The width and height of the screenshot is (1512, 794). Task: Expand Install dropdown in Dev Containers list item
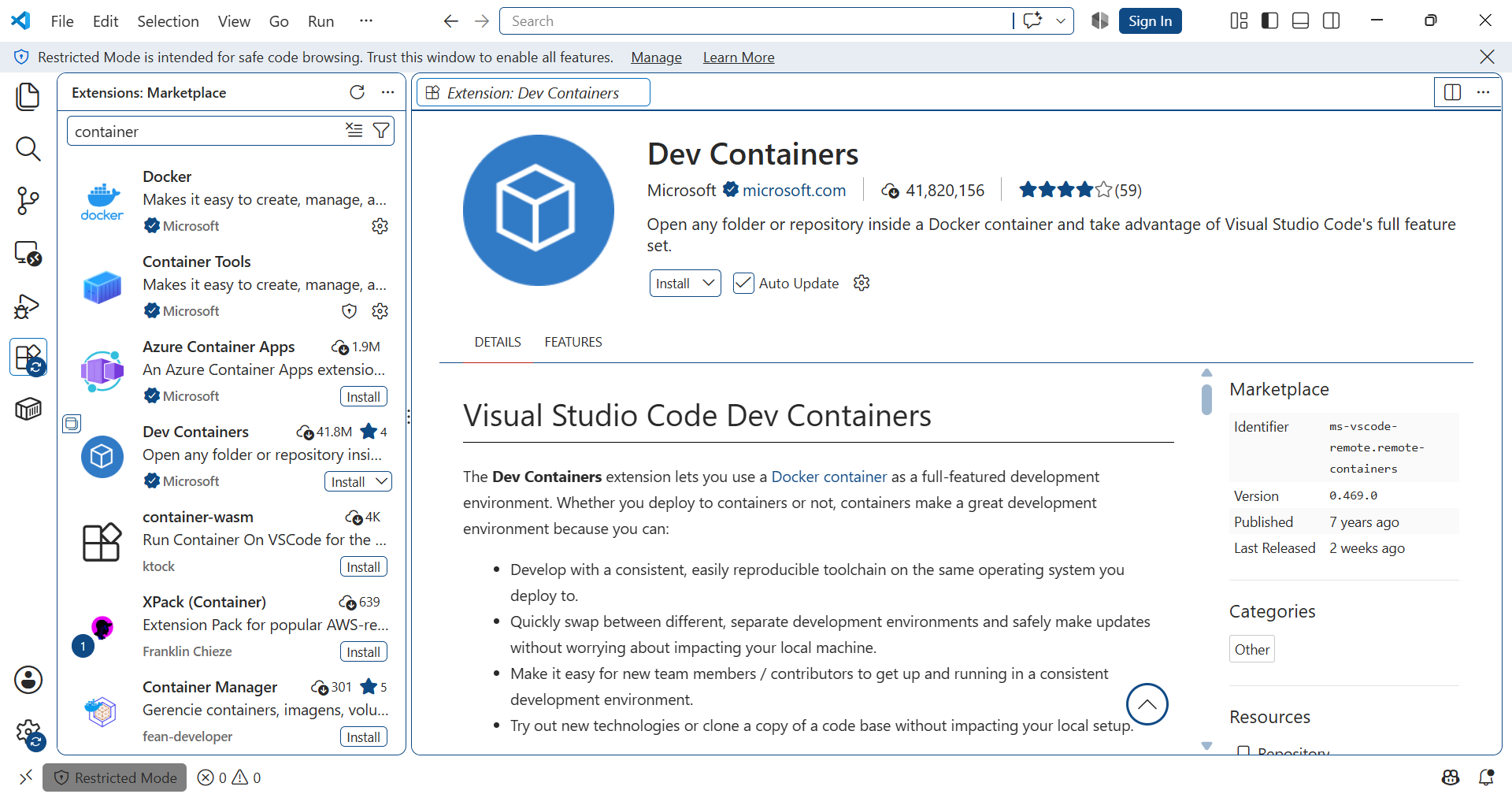coord(381,481)
